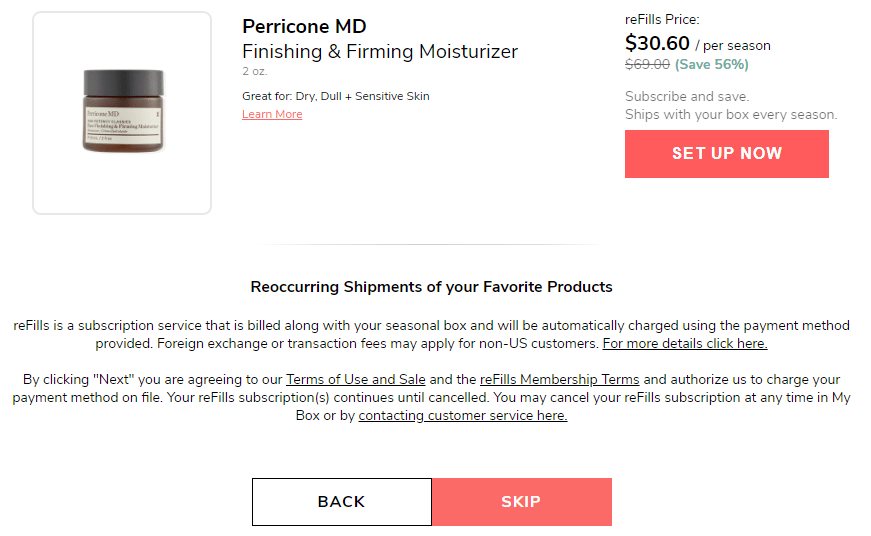Click the "Subscribe and save." text

point(687,97)
